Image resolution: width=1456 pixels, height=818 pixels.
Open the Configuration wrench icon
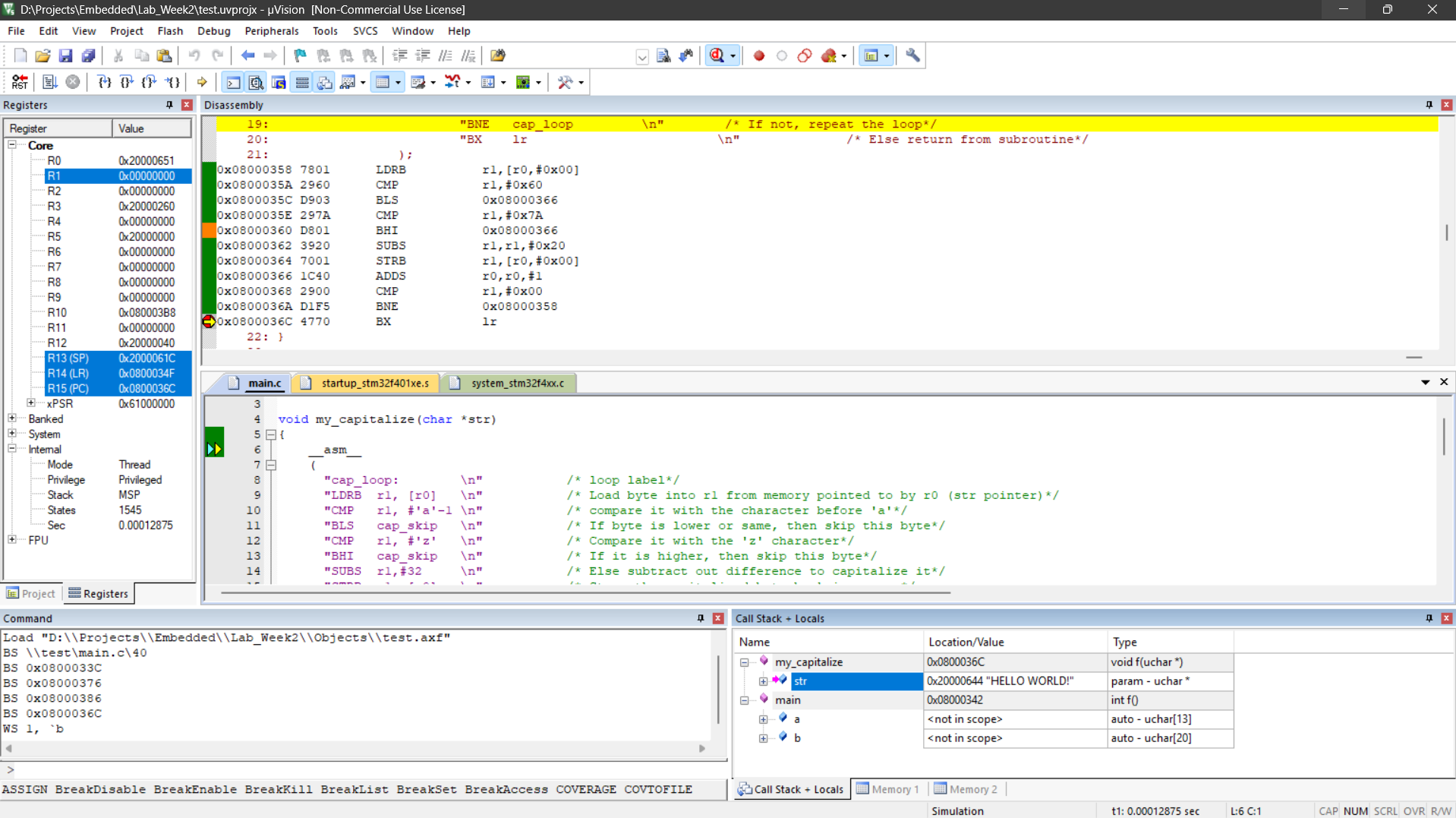click(x=912, y=55)
